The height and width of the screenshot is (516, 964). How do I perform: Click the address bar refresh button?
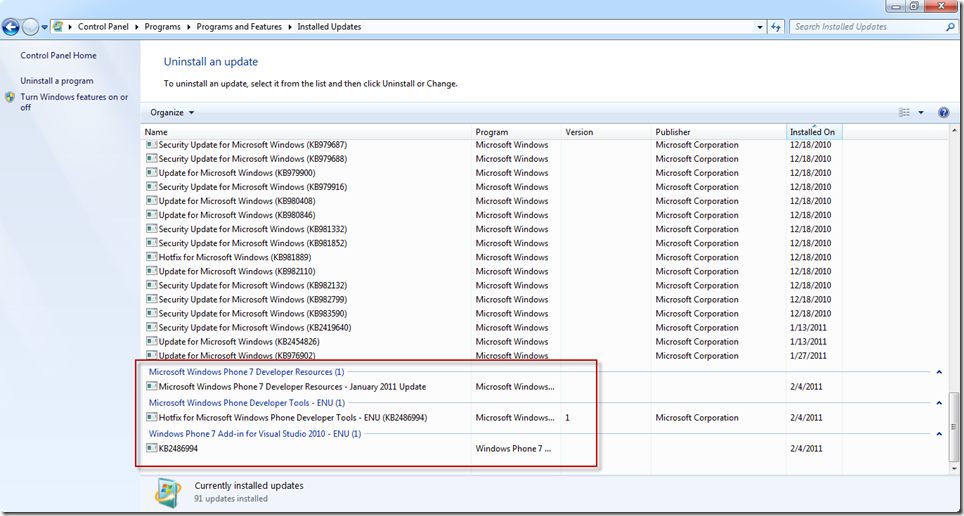pos(776,27)
